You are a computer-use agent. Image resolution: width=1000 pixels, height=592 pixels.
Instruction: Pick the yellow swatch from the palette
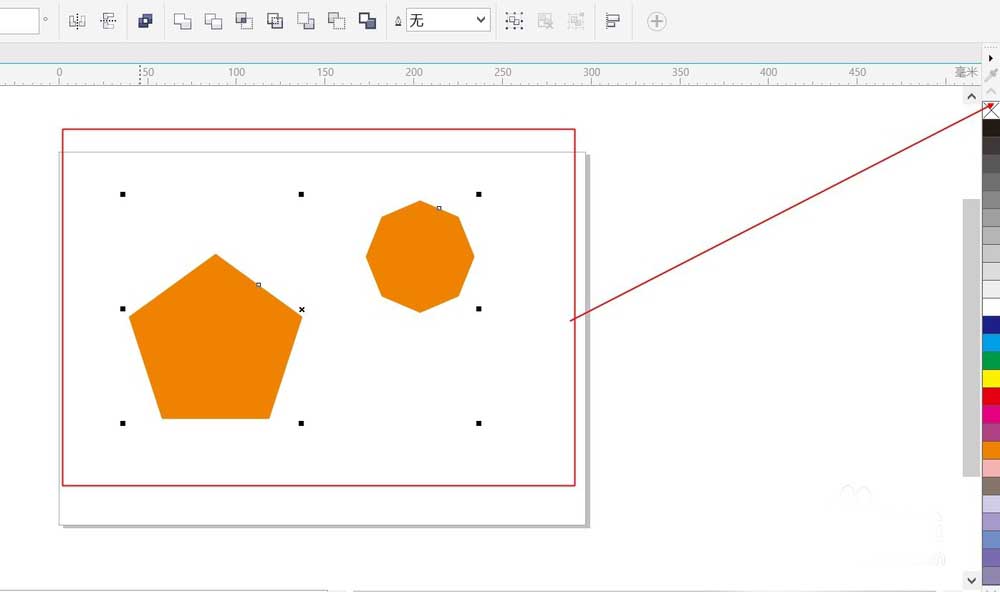pos(991,378)
